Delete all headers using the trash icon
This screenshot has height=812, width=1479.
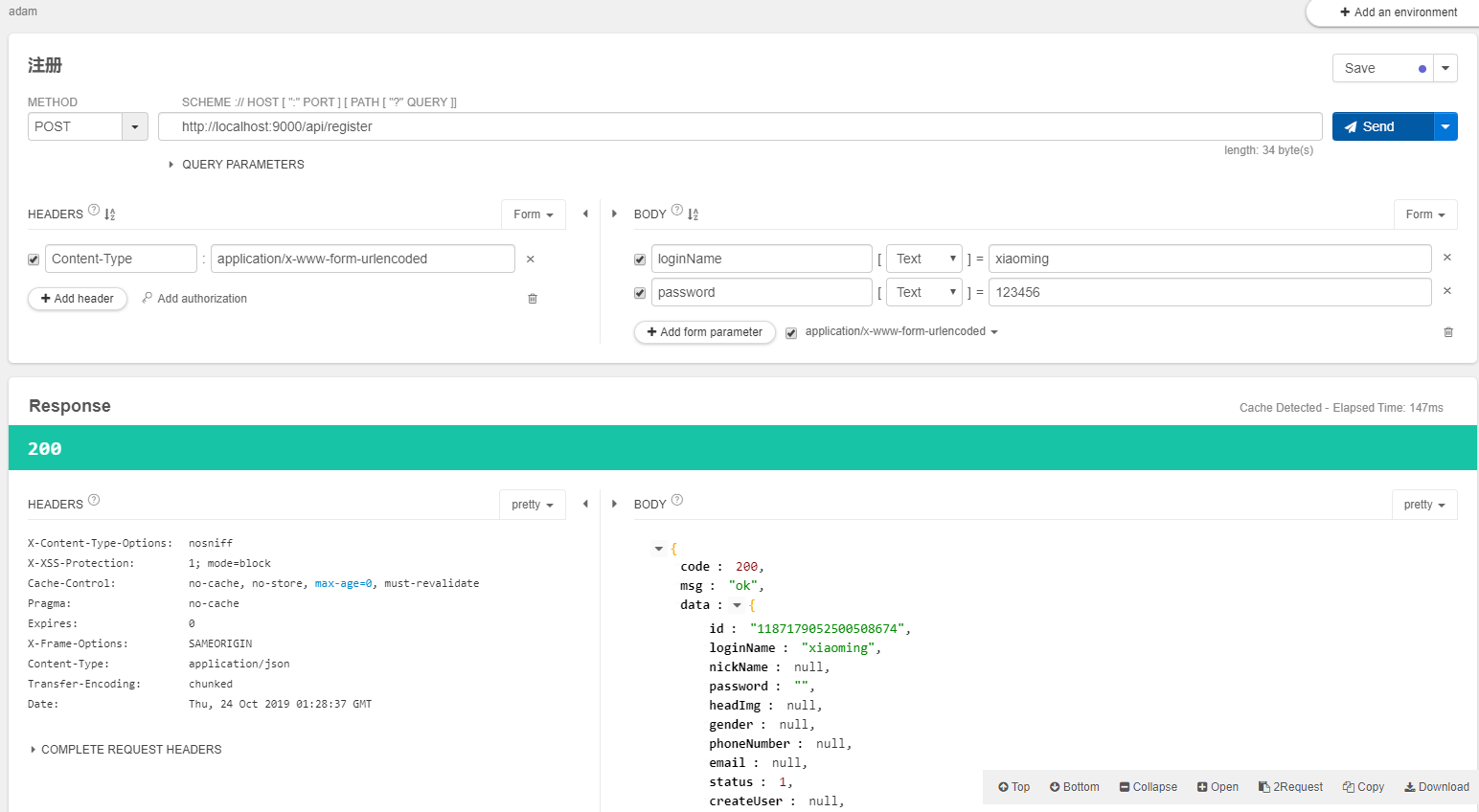(x=533, y=299)
